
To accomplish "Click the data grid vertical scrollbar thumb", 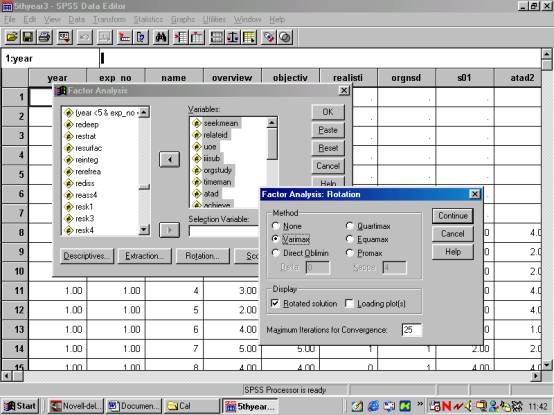I will pyautogui.click(x=547, y=66).
